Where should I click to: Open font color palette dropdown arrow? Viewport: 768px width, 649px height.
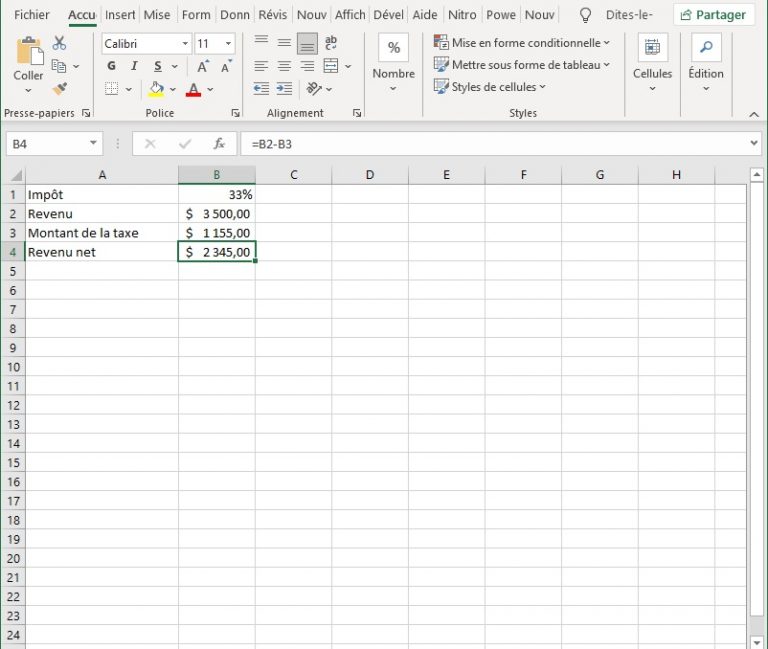click(x=210, y=89)
